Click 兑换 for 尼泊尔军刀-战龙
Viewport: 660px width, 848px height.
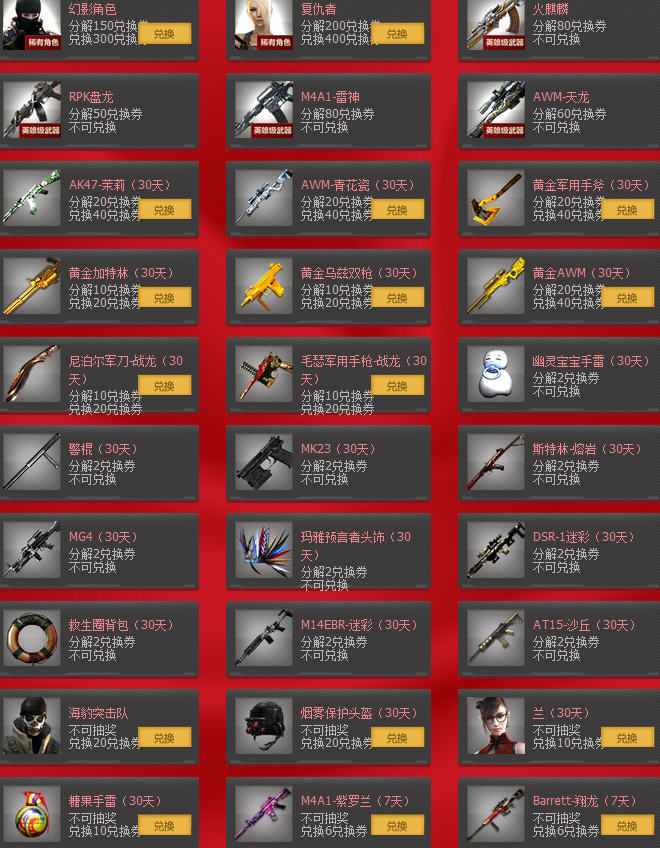pos(164,386)
